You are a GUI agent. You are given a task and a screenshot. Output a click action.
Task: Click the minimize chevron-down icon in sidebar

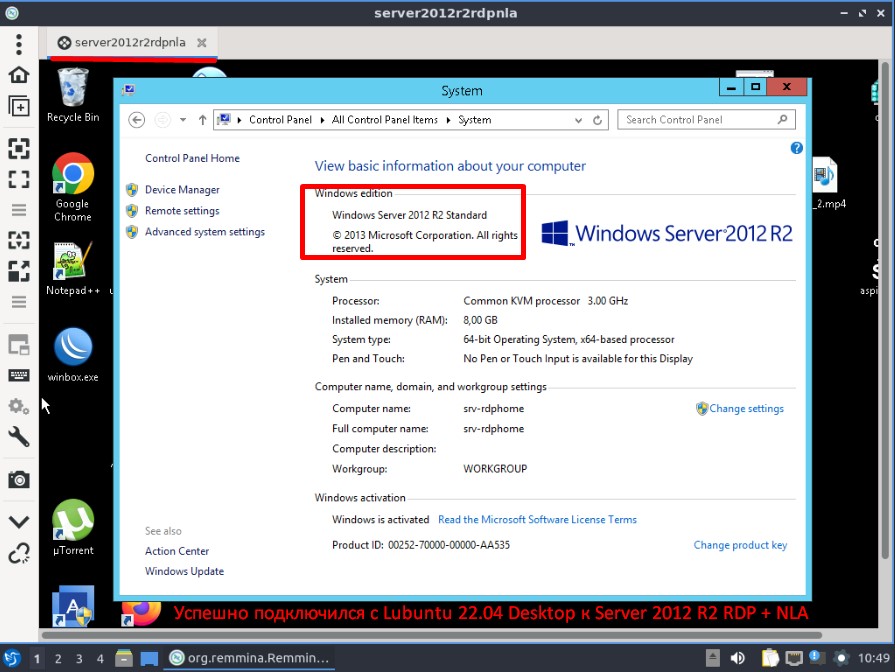pos(19,521)
